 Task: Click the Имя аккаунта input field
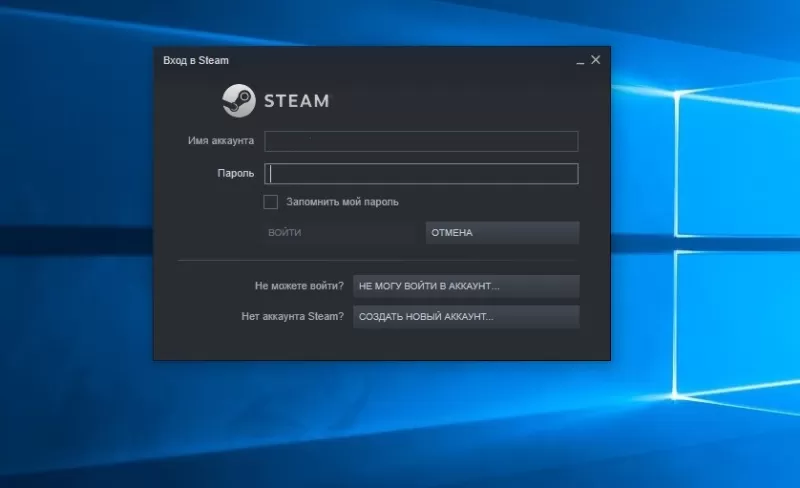[421, 141]
